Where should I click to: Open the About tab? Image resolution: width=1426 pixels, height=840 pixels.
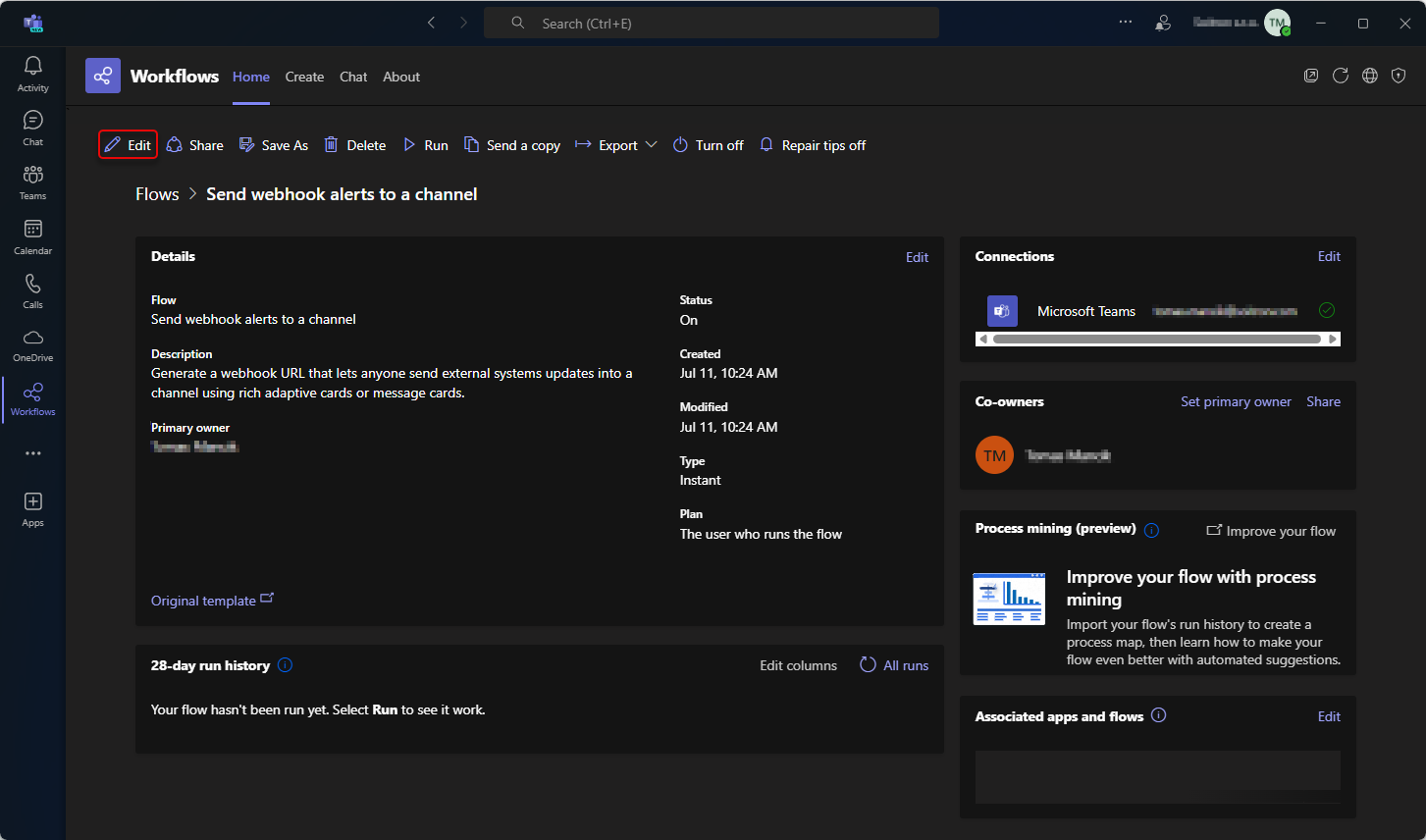[400, 77]
